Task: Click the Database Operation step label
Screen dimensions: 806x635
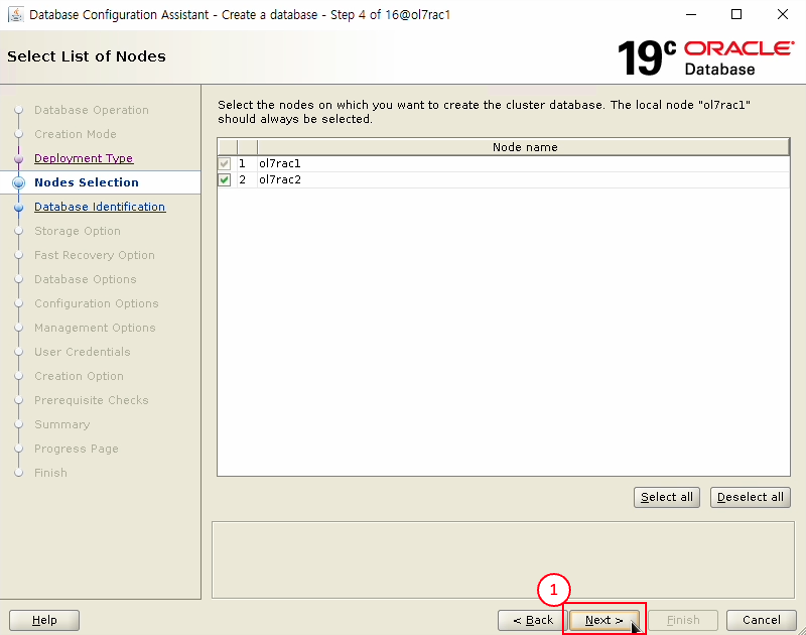Action: [91, 110]
